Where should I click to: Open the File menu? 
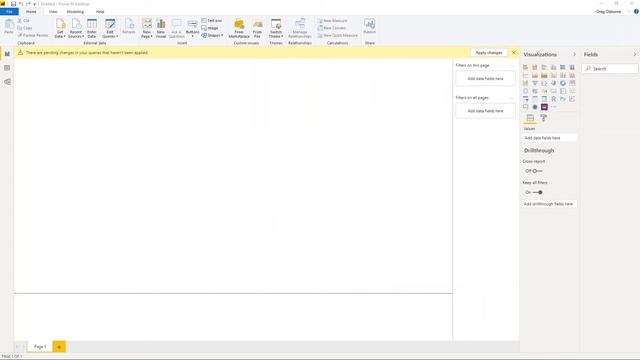click(x=9, y=11)
